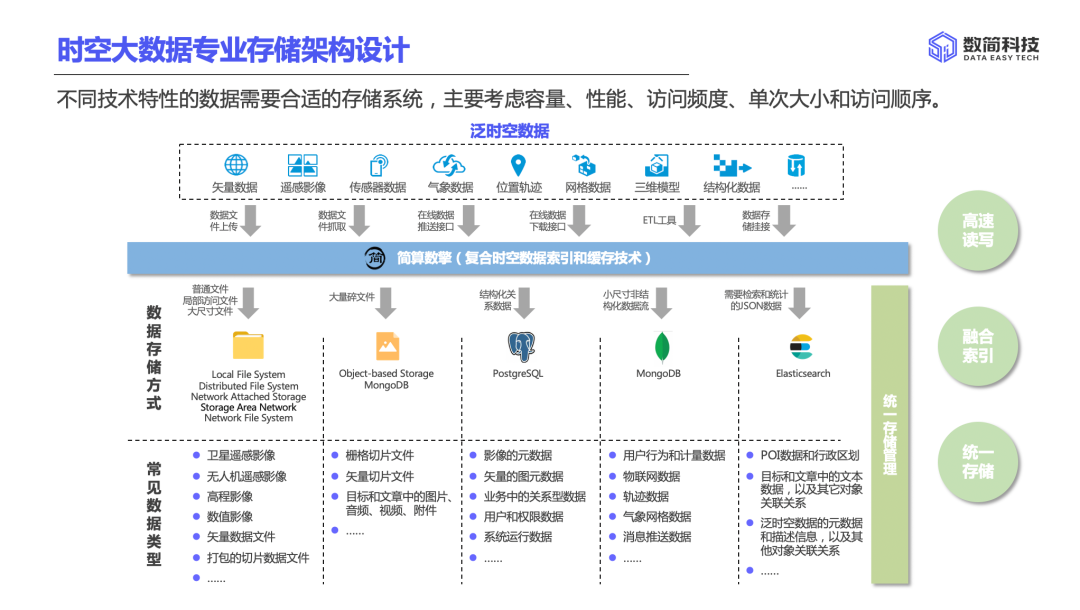Select the 气象数据 cloud icon

(448, 165)
